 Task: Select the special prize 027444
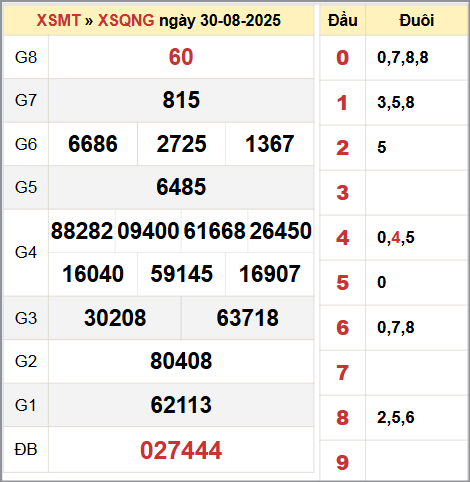click(181, 450)
